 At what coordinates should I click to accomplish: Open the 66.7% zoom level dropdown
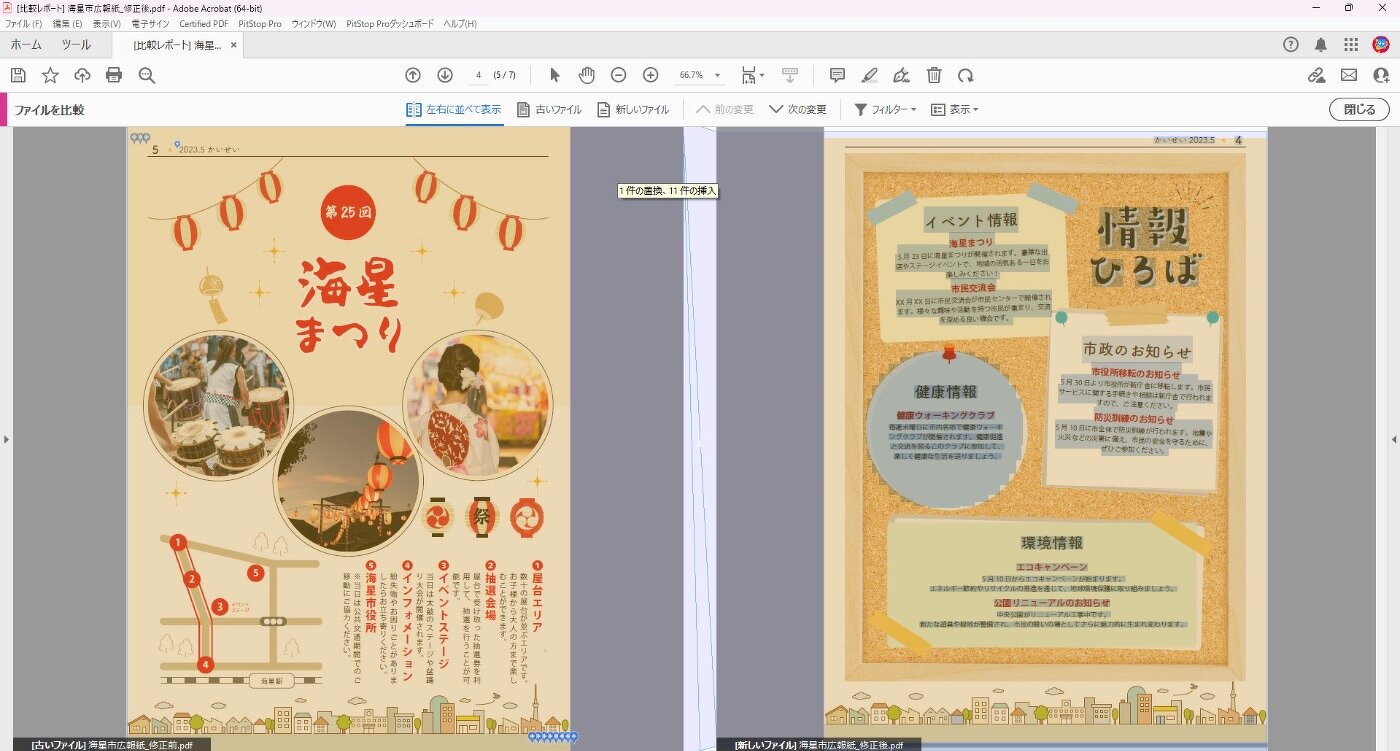pos(699,75)
